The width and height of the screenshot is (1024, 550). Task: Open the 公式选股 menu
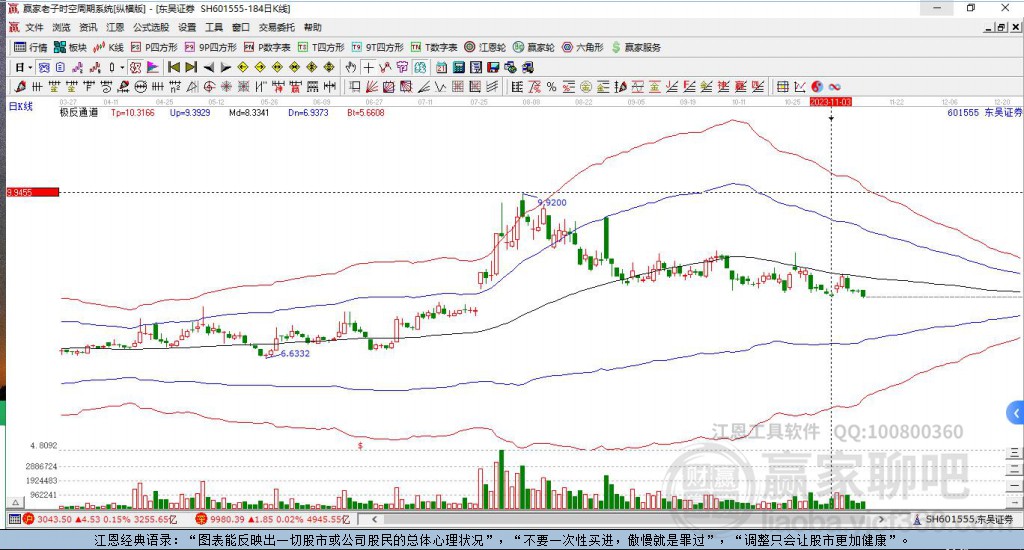tap(151, 27)
